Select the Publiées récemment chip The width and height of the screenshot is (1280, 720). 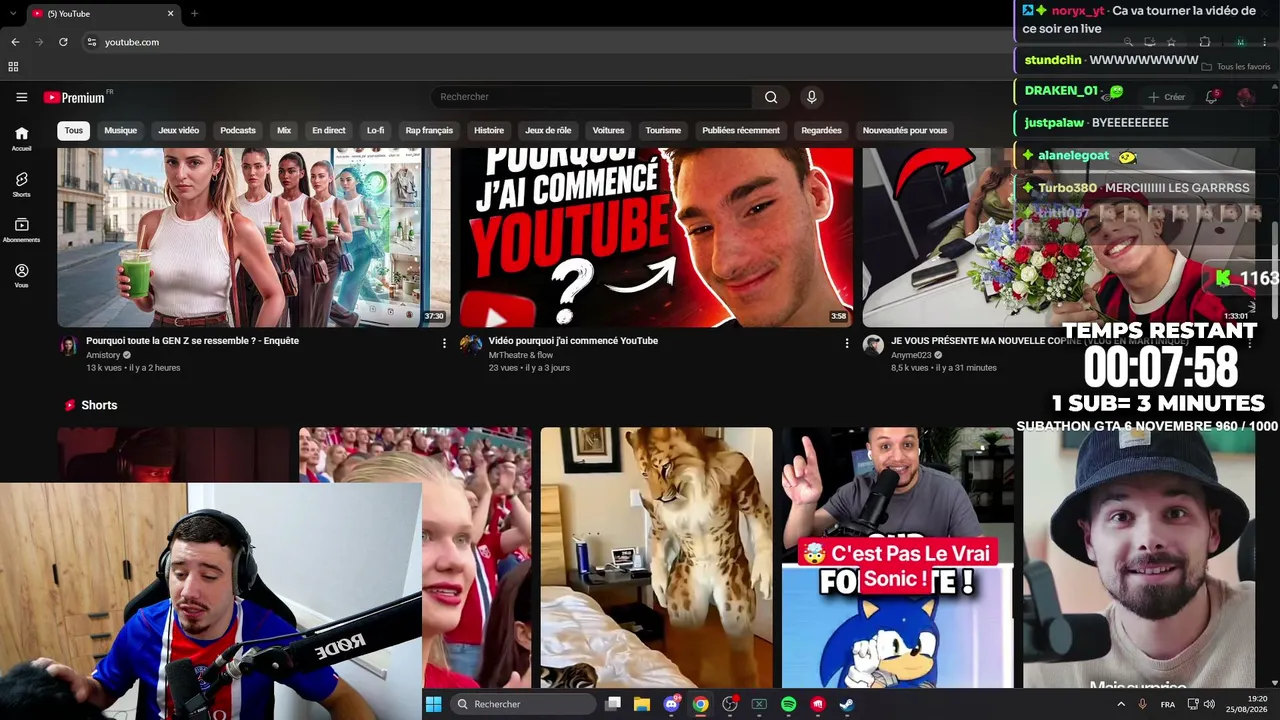(x=741, y=130)
